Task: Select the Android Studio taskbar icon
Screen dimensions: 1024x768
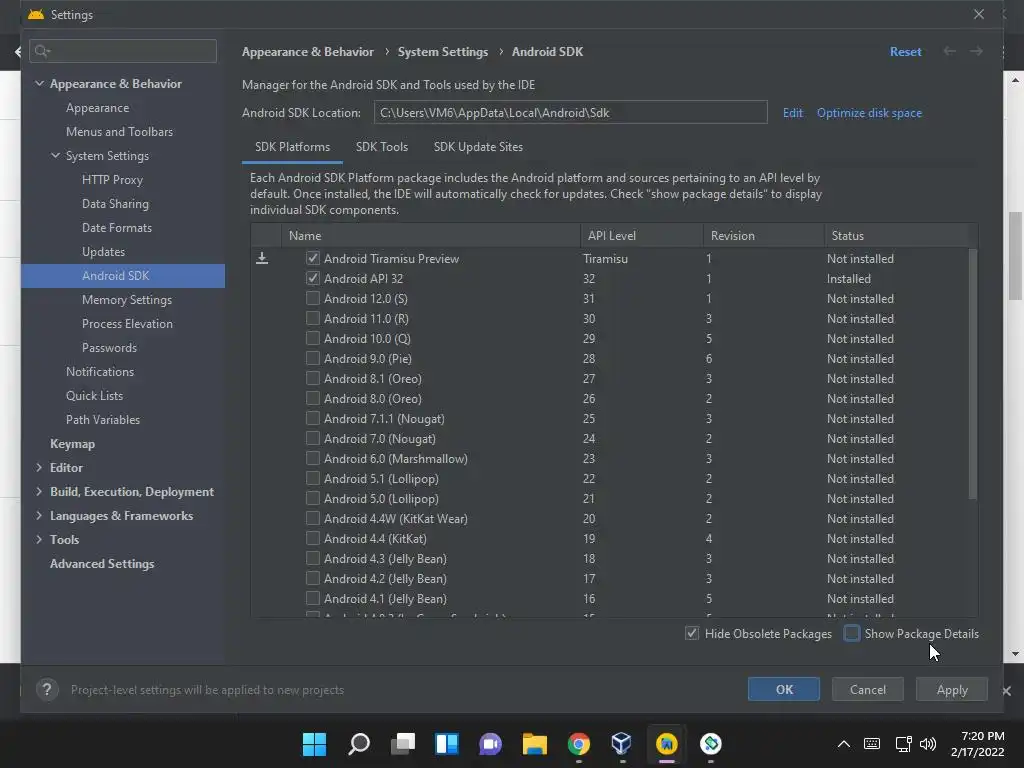Action: [x=666, y=744]
